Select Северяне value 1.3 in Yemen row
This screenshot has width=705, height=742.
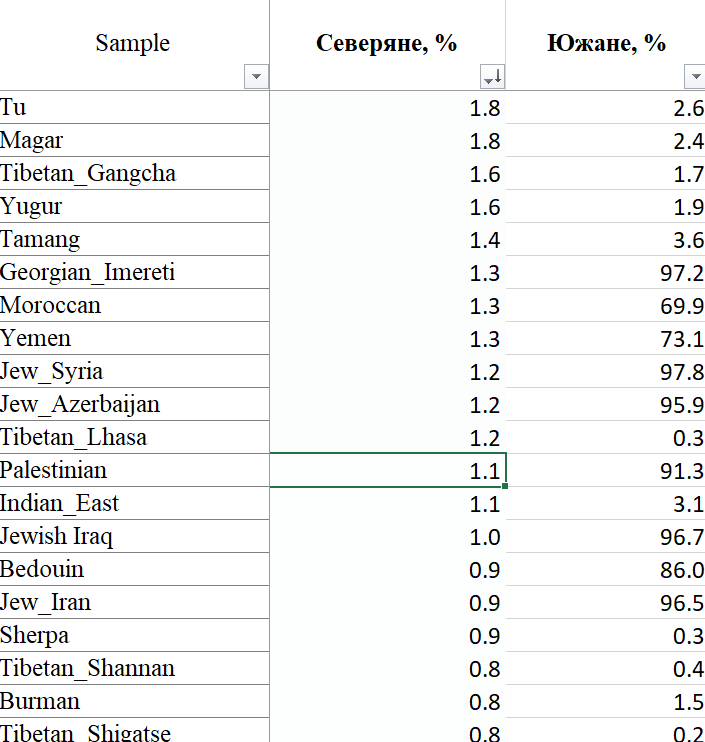[388, 338]
